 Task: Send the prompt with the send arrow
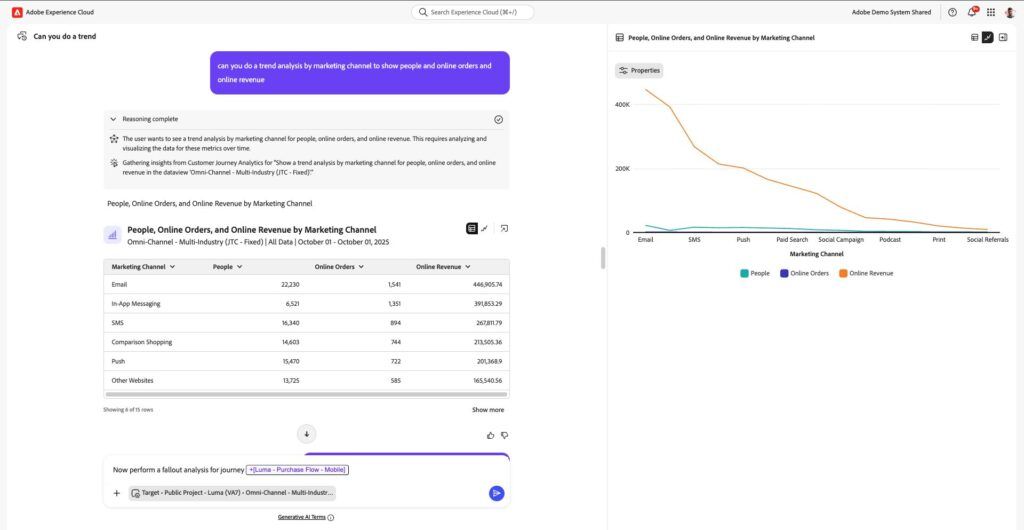click(496, 493)
